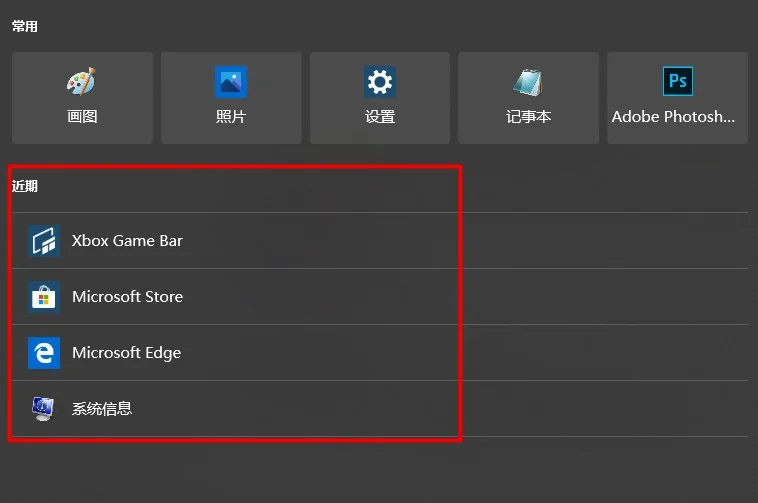Click the 照片 photos app icon
The height and width of the screenshot is (503, 758).
[231, 82]
